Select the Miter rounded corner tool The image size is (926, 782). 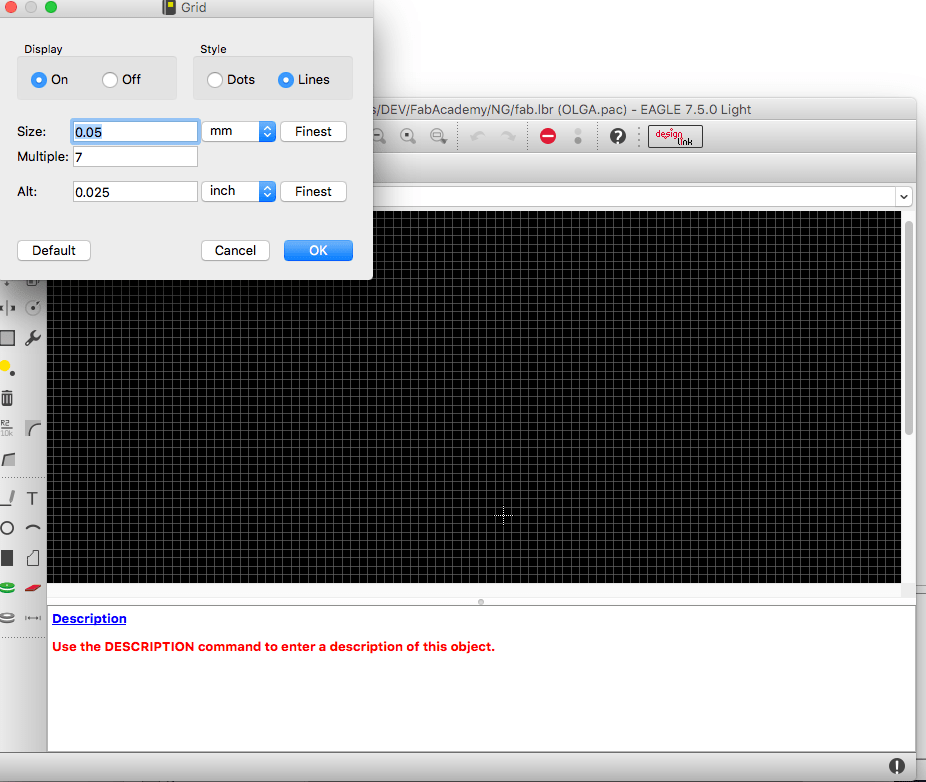[x=33, y=428]
